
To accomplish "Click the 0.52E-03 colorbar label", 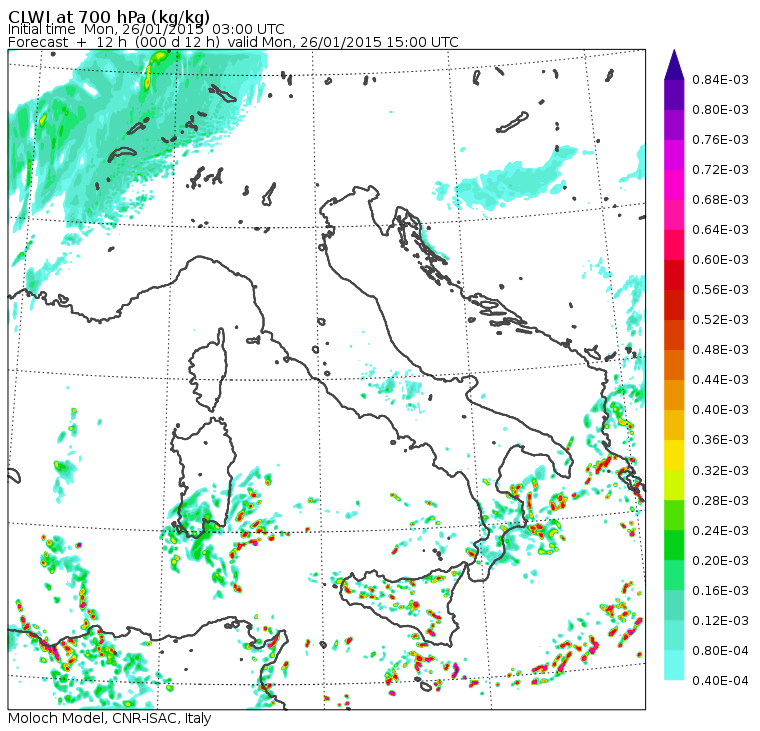I will [720, 320].
